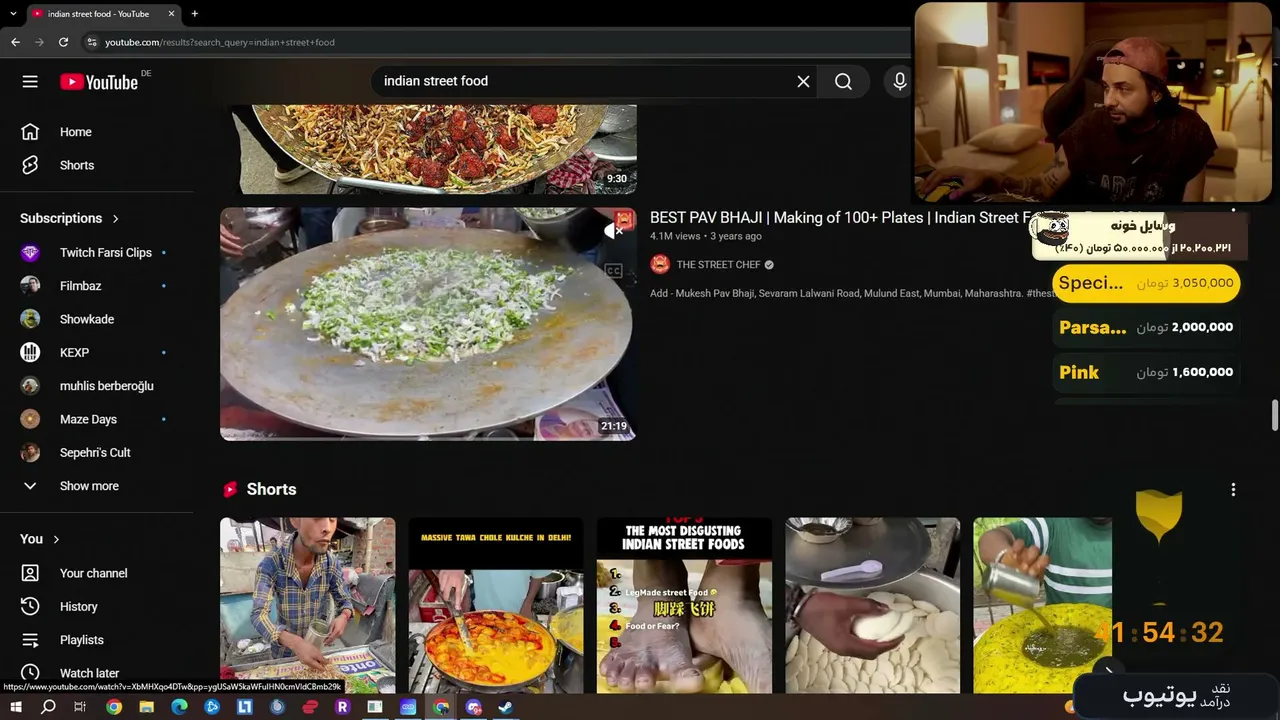Click the magnifier search button
Screen dimensions: 1280x720
point(843,82)
